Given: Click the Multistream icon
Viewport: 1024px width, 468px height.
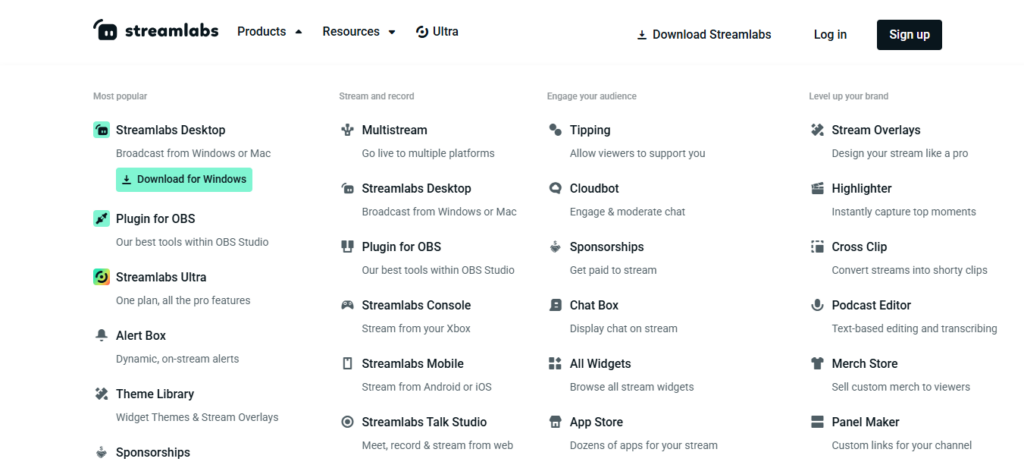Looking at the screenshot, I should coord(347,130).
